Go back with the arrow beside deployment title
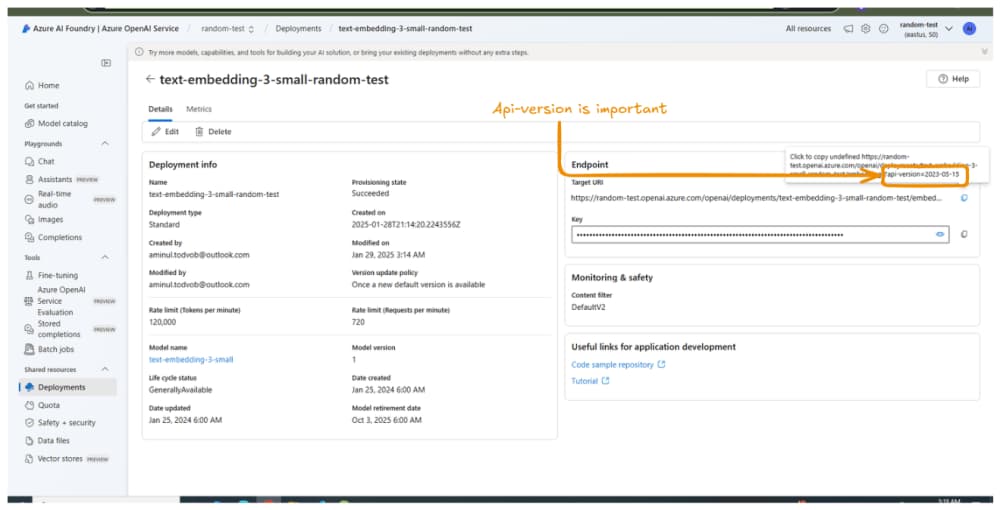This screenshot has width=1000, height=510. tap(150, 79)
